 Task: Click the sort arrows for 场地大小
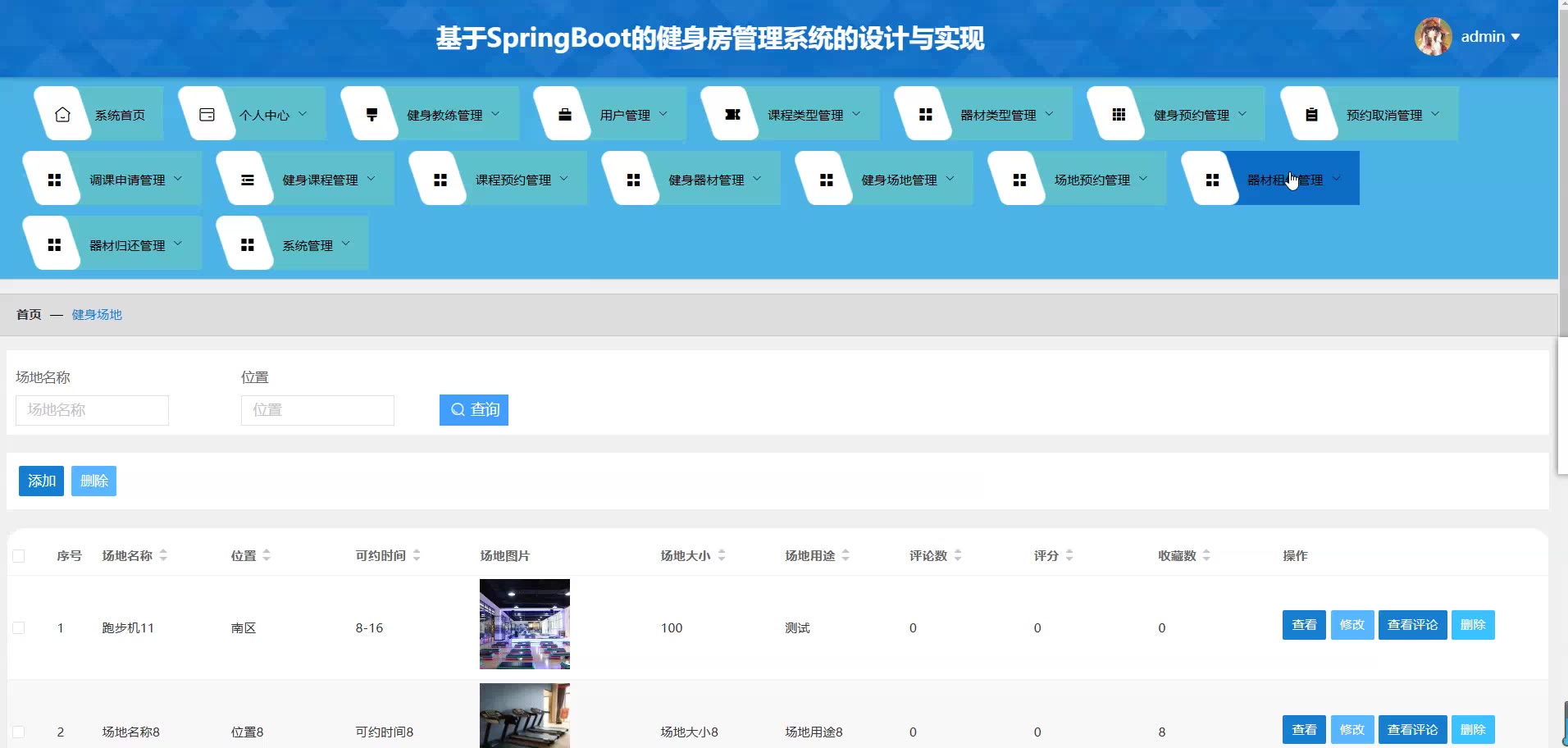point(722,555)
